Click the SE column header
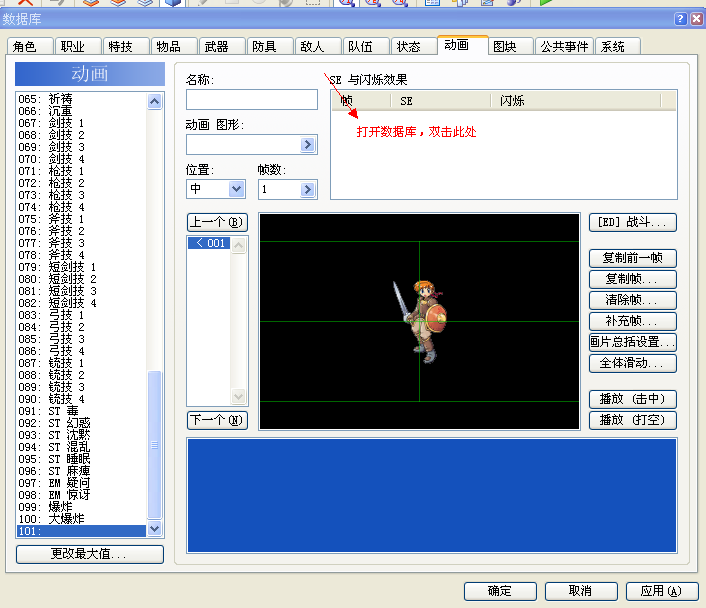This screenshot has width=706, height=608. (440, 101)
